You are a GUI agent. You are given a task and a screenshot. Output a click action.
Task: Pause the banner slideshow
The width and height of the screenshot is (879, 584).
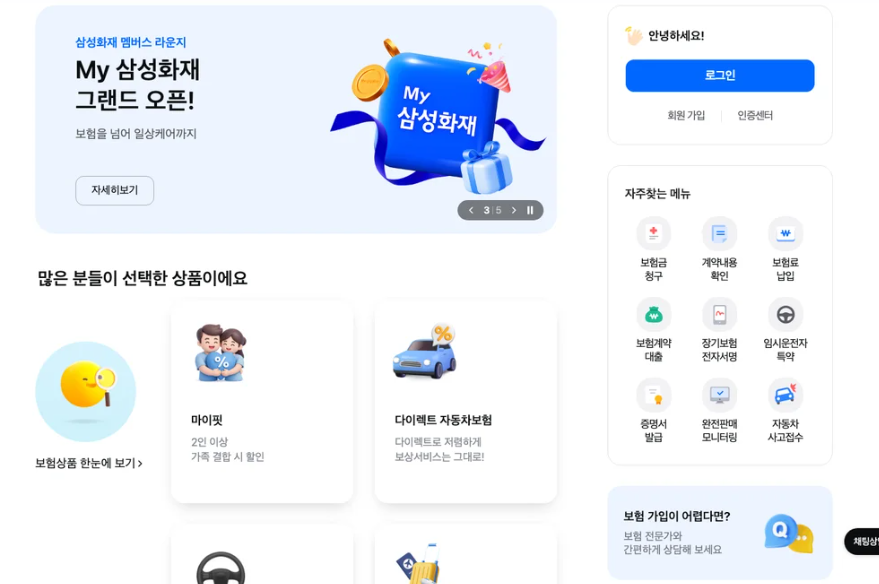point(530,210)
